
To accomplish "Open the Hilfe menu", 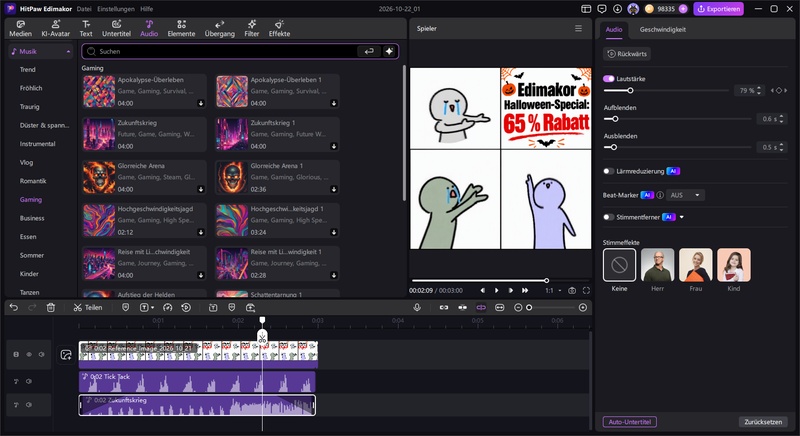I will 146,9.
